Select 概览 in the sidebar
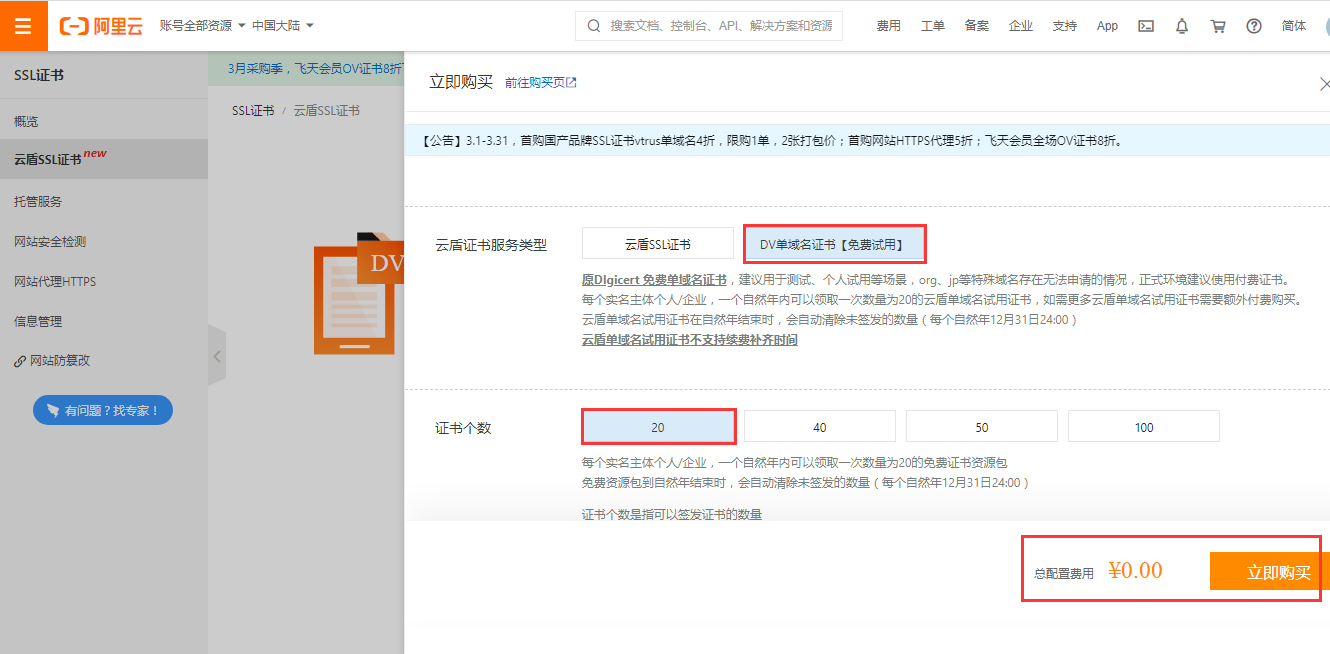 (x=104, y=121)
